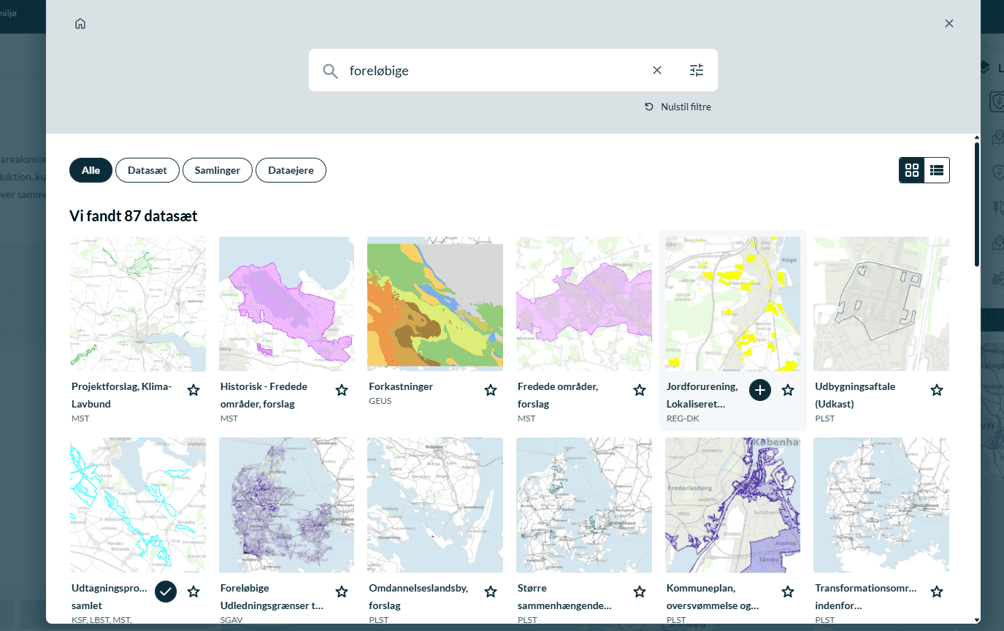Click the search magnifier icon
This screenshot has height=631, width=1004.
pos(330,70)
